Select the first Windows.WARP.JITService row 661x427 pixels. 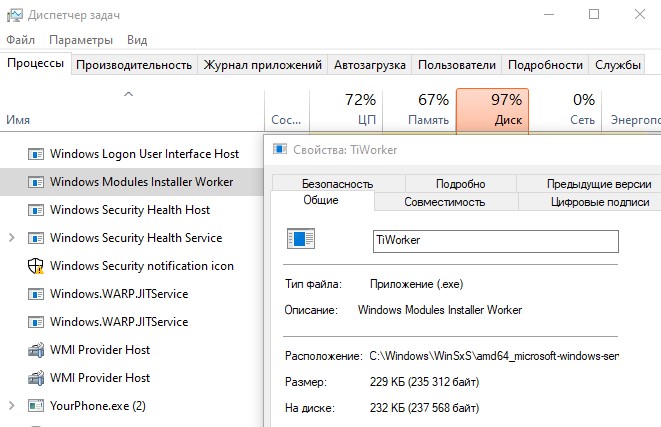(132, 294)
